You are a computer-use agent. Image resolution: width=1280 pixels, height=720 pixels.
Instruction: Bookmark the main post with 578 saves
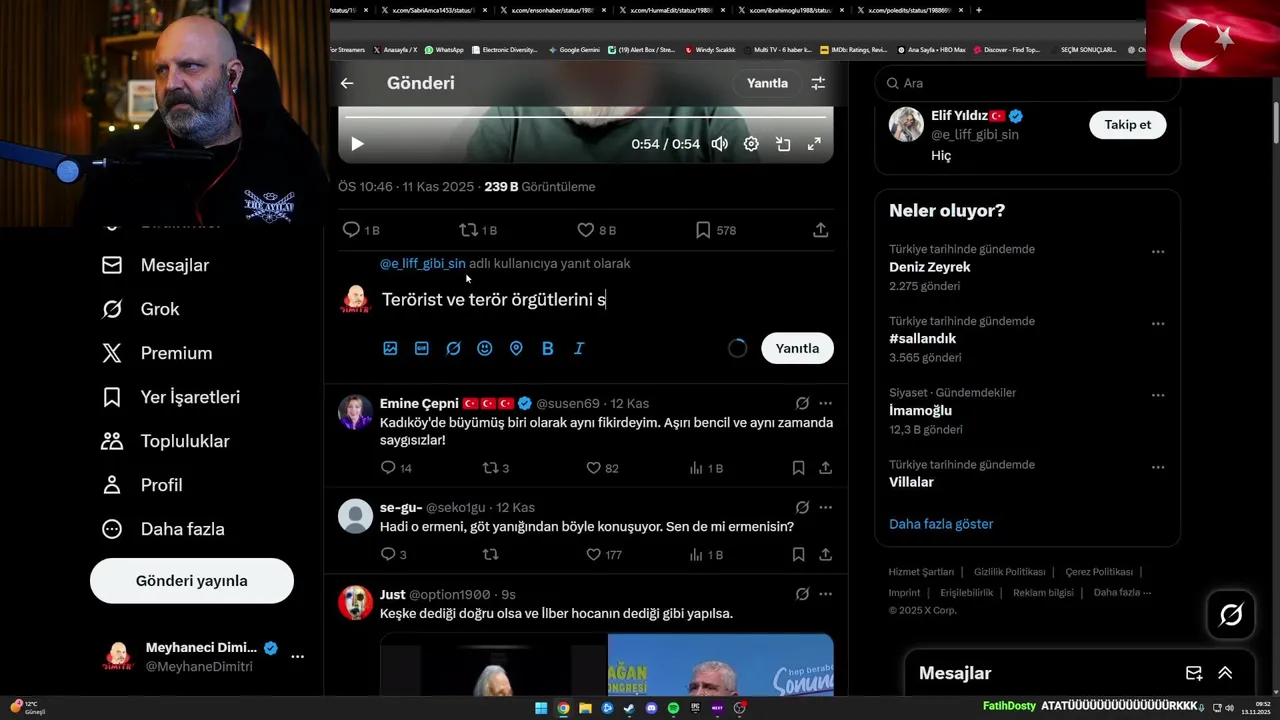[x=715, y=230]
